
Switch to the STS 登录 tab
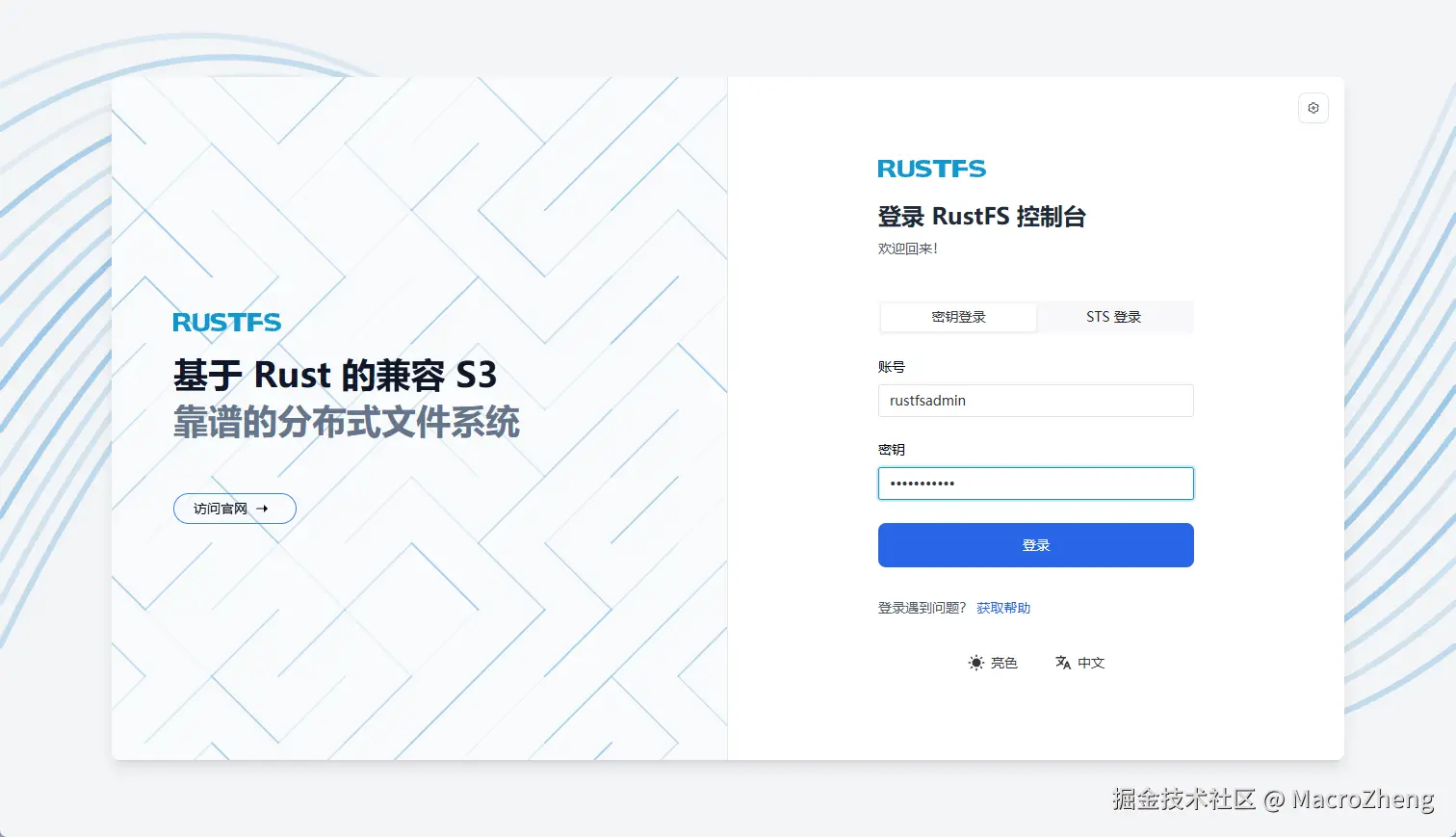click(1114, 317)
